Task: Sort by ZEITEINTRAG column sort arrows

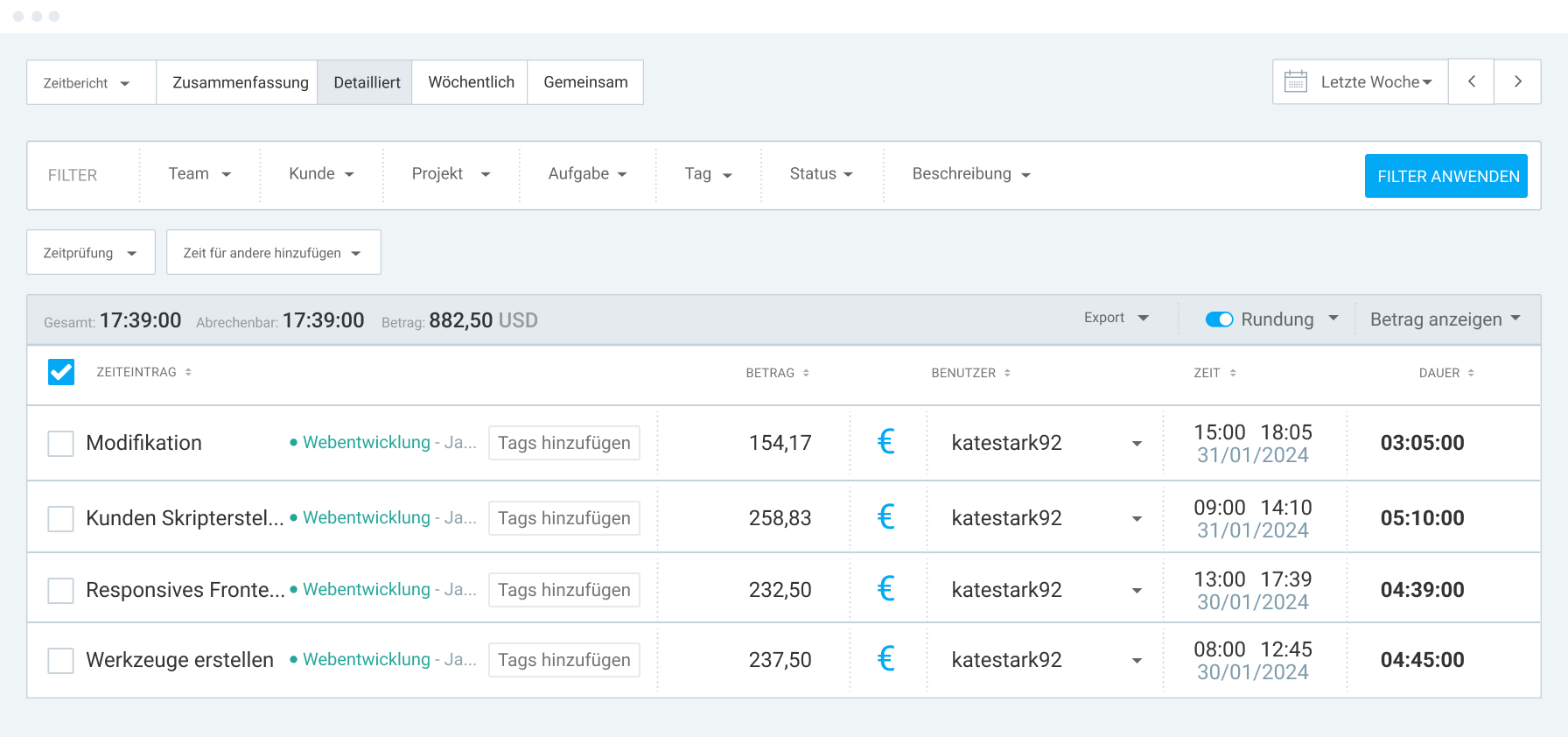Action: (188, 372)
